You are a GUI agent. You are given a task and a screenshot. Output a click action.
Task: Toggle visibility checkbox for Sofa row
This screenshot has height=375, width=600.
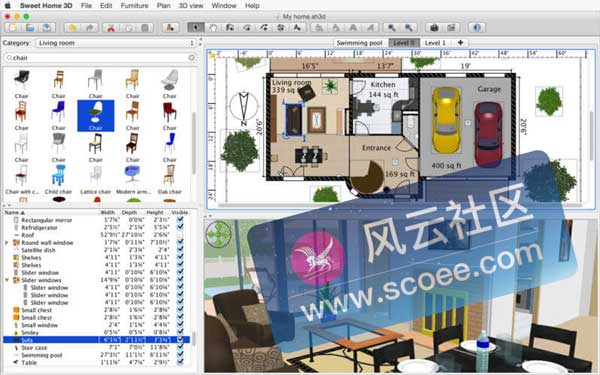tap(180, 340)
